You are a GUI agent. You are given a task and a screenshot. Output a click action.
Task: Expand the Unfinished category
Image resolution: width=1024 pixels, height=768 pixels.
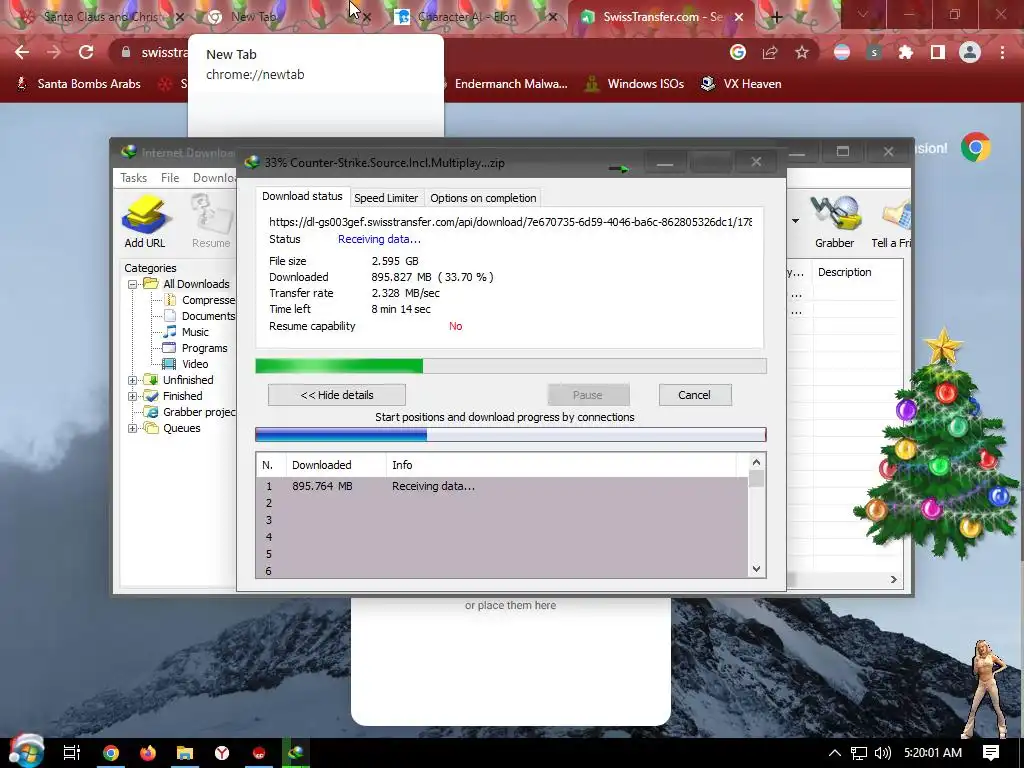[x=133, y=380]
